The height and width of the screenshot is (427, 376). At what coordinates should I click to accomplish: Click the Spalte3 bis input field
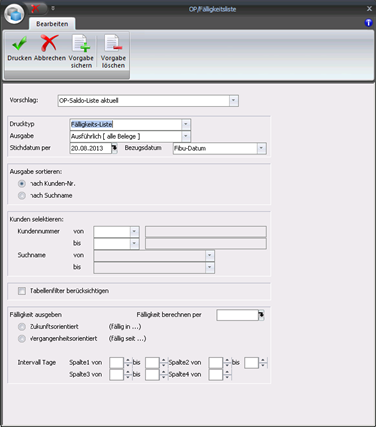[x=152, y=375]
